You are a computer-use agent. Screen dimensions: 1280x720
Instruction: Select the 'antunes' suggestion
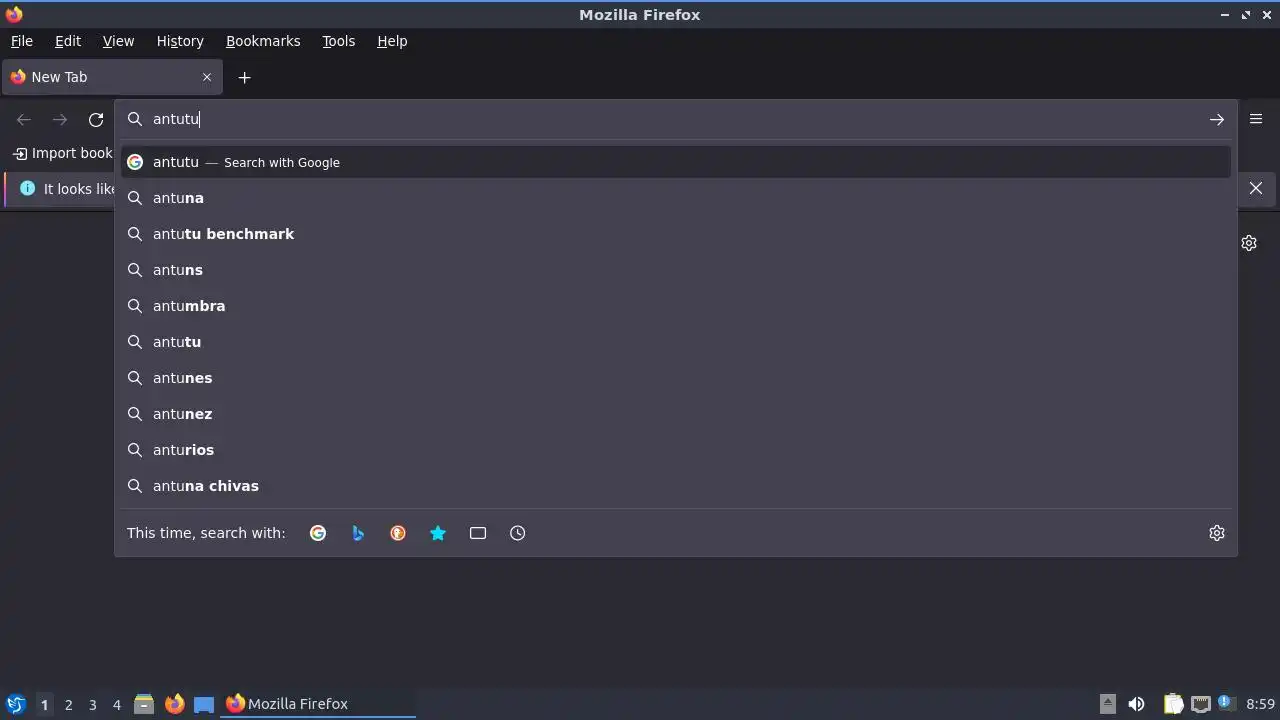tap(676, 378)
